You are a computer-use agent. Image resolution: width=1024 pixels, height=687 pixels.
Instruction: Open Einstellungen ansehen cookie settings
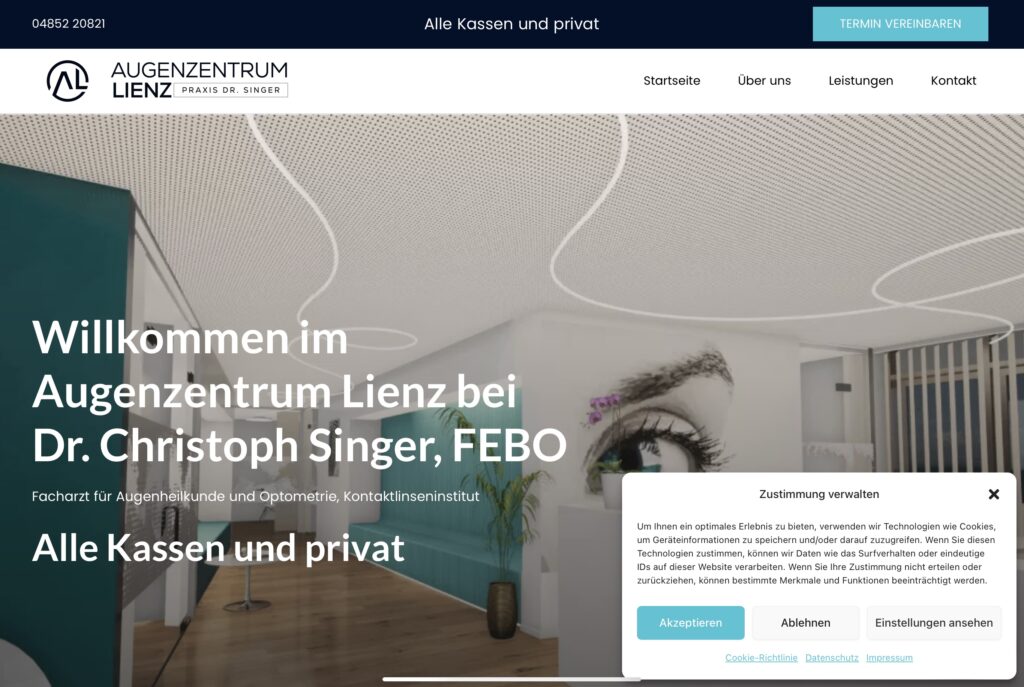click(933, 622)
